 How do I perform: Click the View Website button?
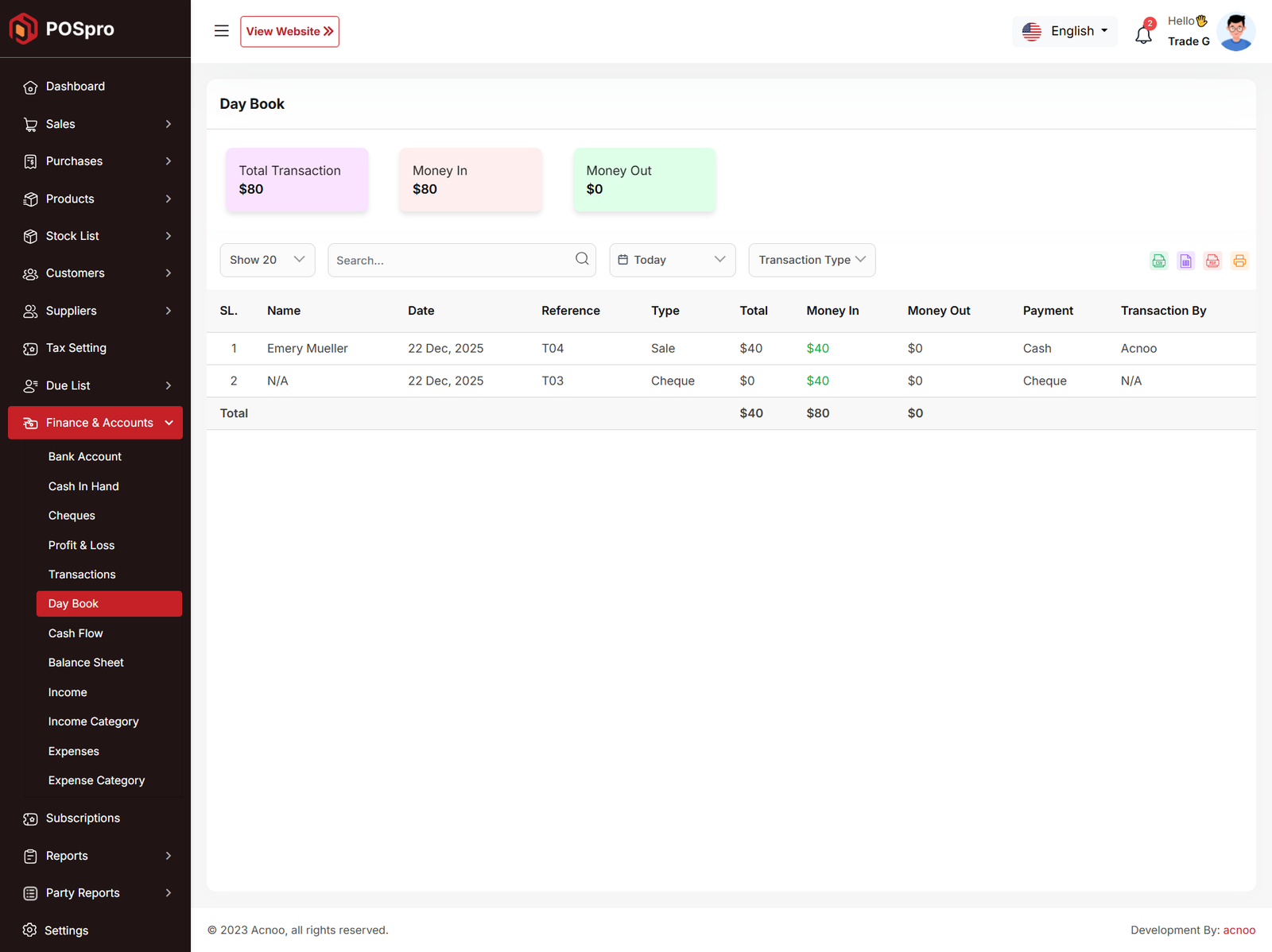289,31
